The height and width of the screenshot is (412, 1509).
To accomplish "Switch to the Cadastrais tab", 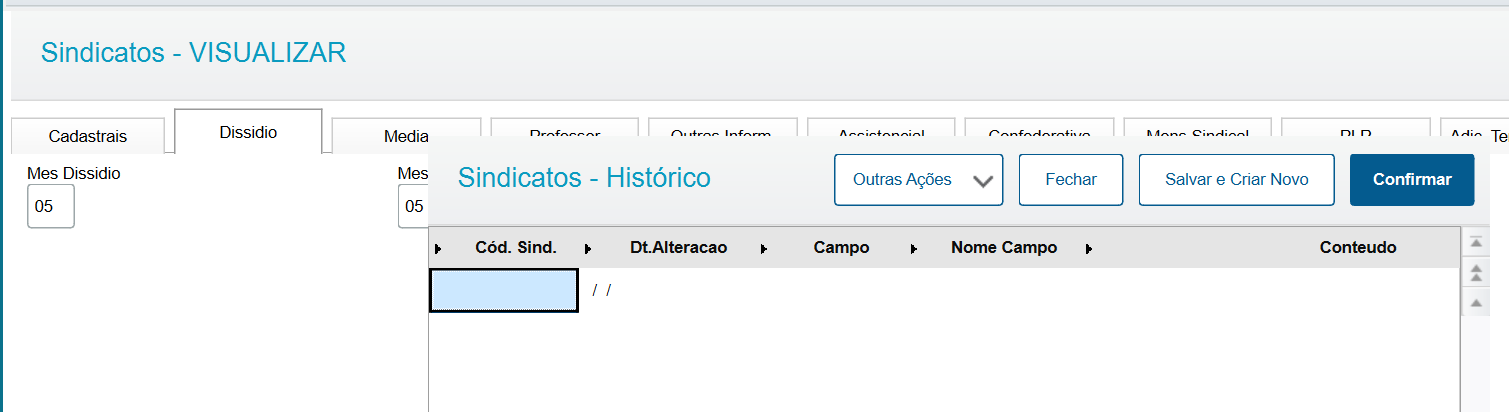I will (x=88, y=136).
